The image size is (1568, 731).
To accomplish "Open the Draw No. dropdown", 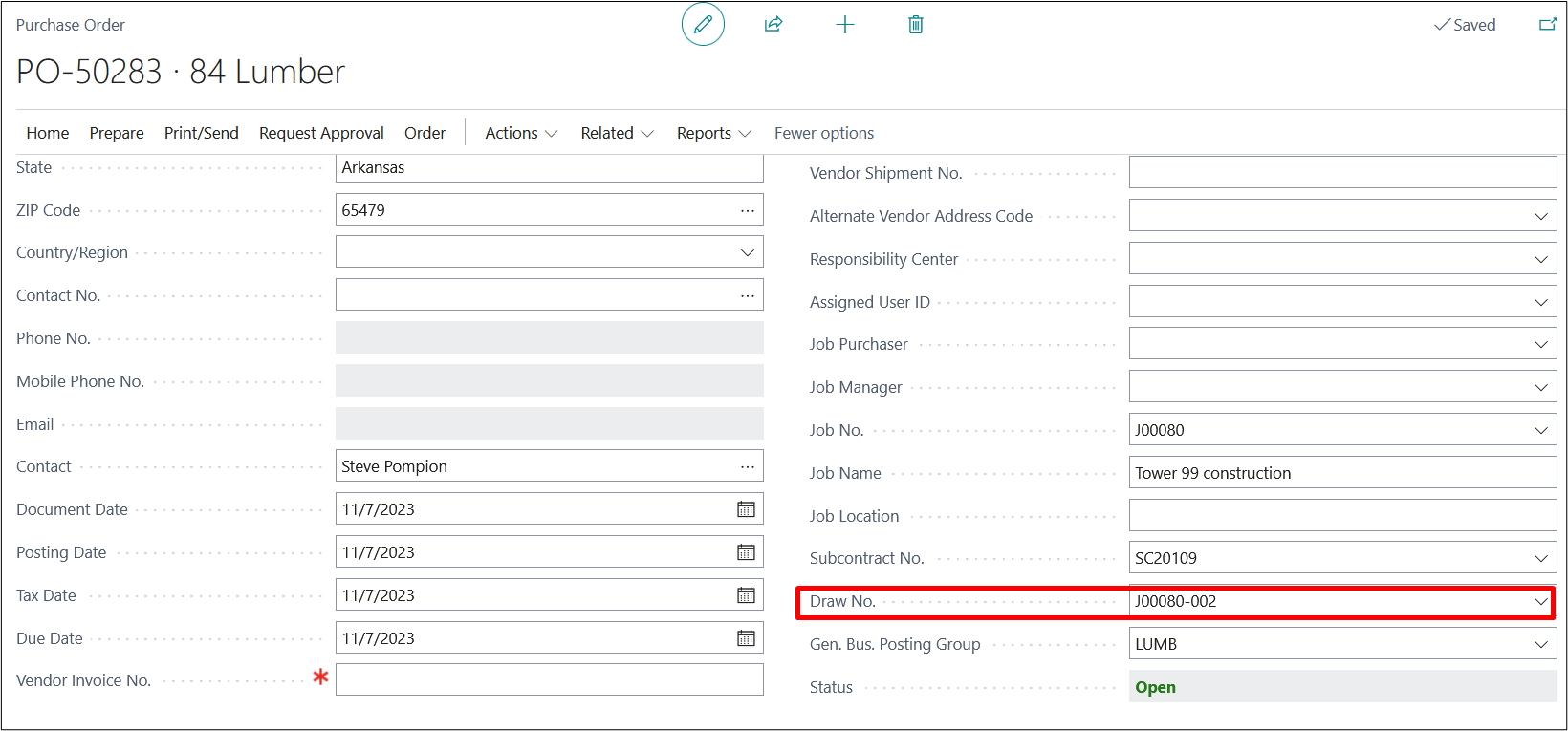I will point(1540,601).
